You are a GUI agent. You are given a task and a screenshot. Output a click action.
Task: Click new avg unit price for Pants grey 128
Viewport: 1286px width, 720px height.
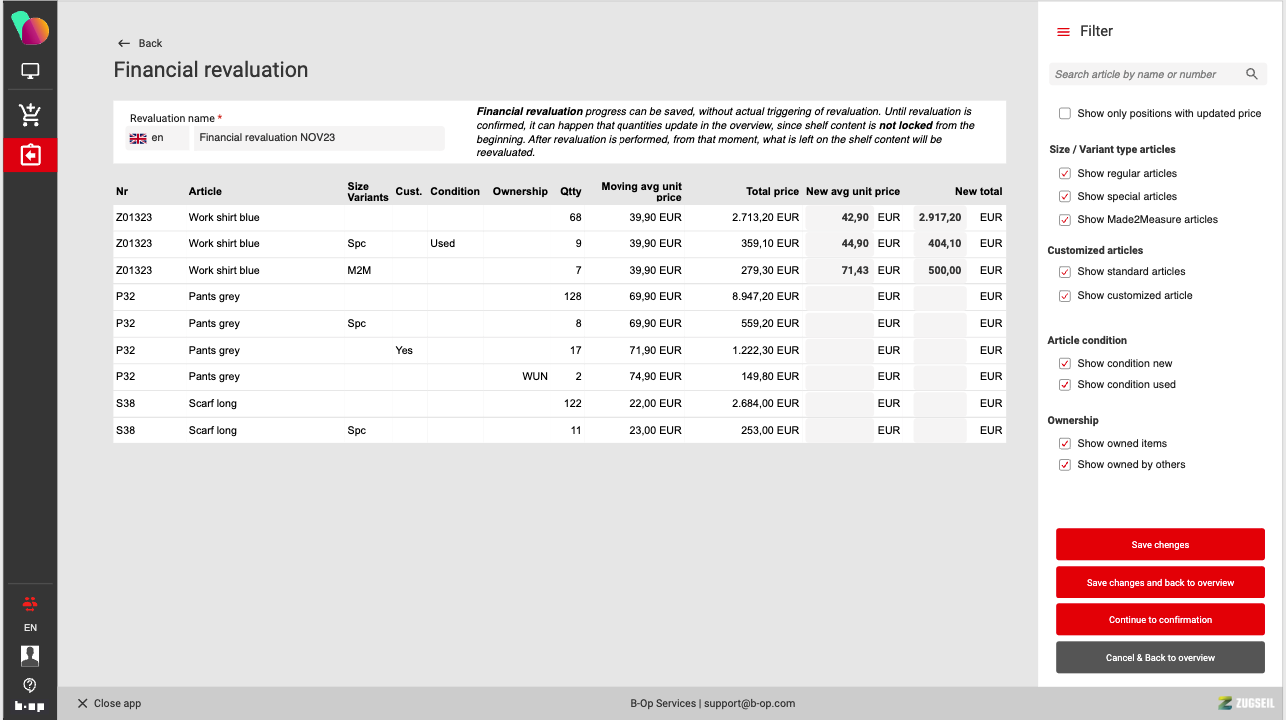coord(838,297)
